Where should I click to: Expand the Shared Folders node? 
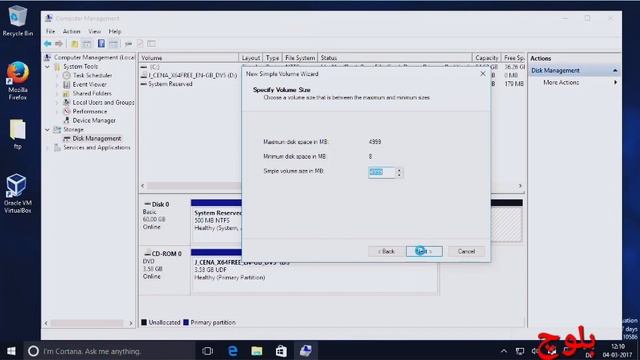tap(58, 93)
